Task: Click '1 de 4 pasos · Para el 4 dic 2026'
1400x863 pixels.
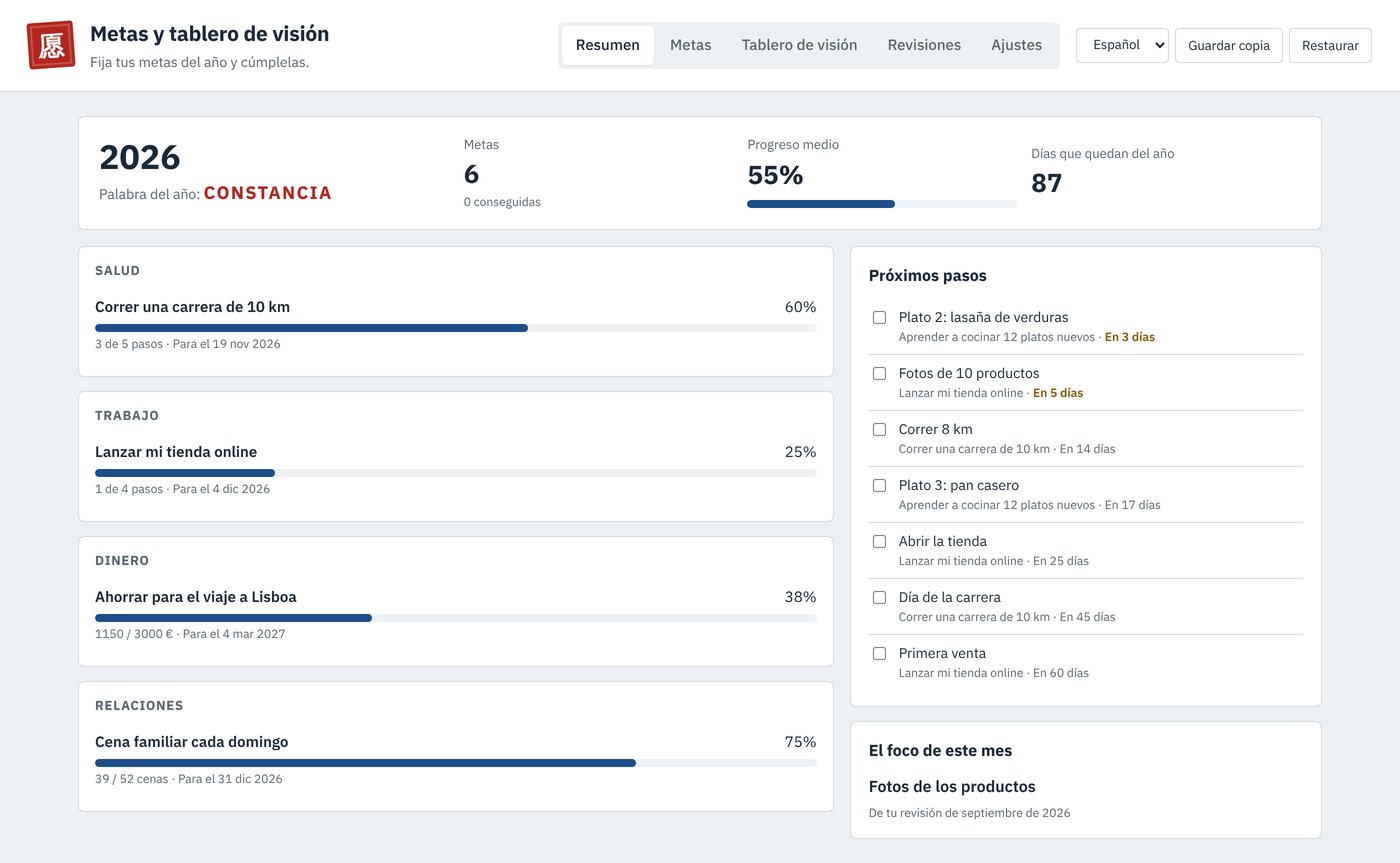Action: pyautogui.click(x=183, y=489)
